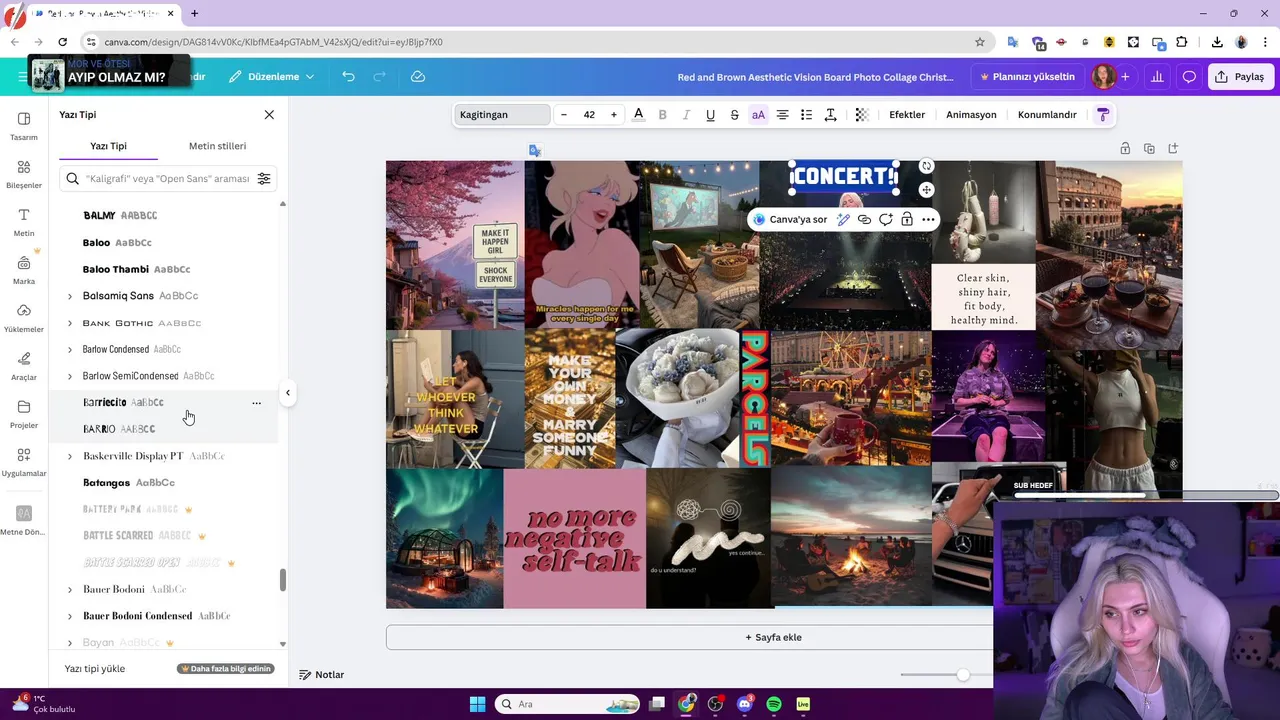
Task: Open the Metin text tool
Action: (24, 222)
